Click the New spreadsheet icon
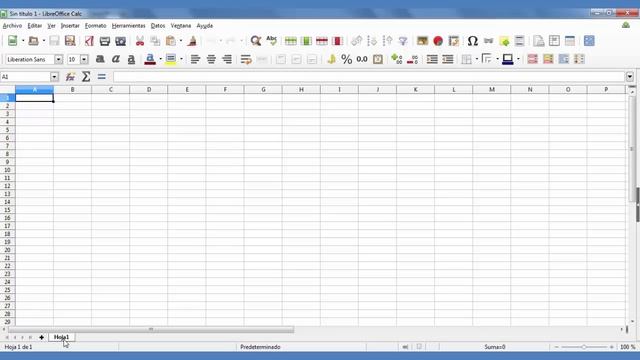 point(13,41)
